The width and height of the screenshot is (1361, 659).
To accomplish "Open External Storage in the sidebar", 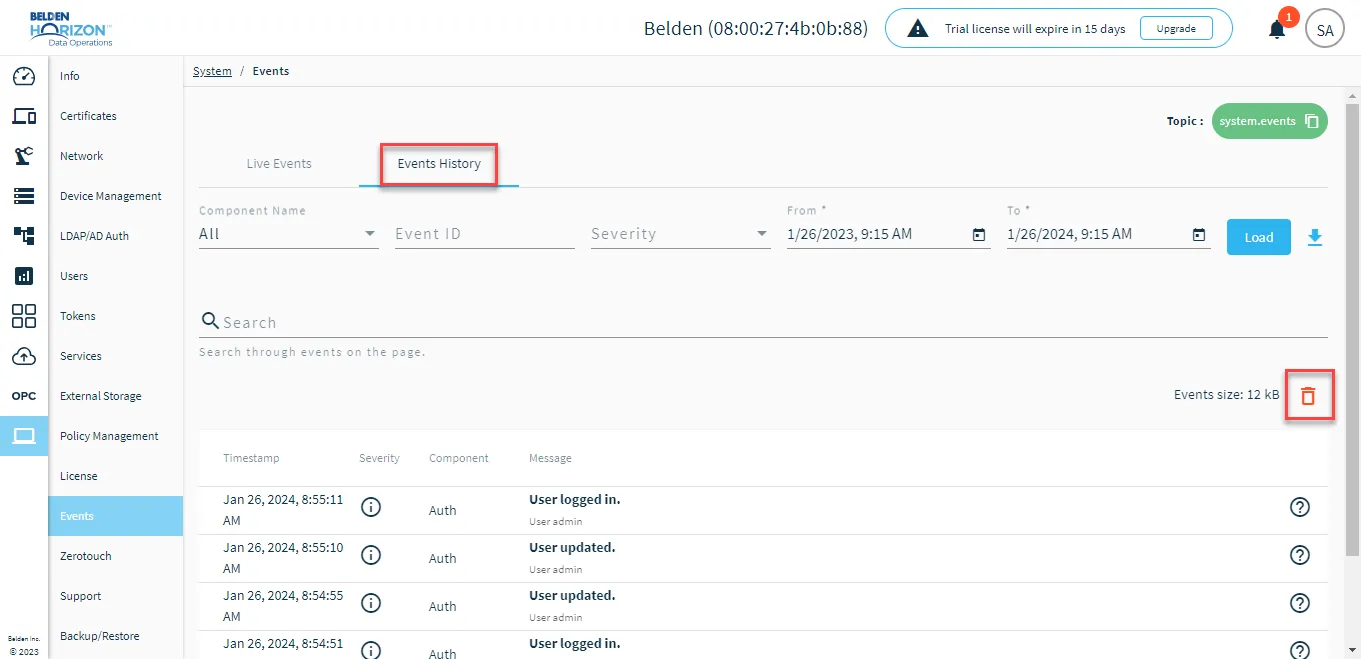I will 101,396.
